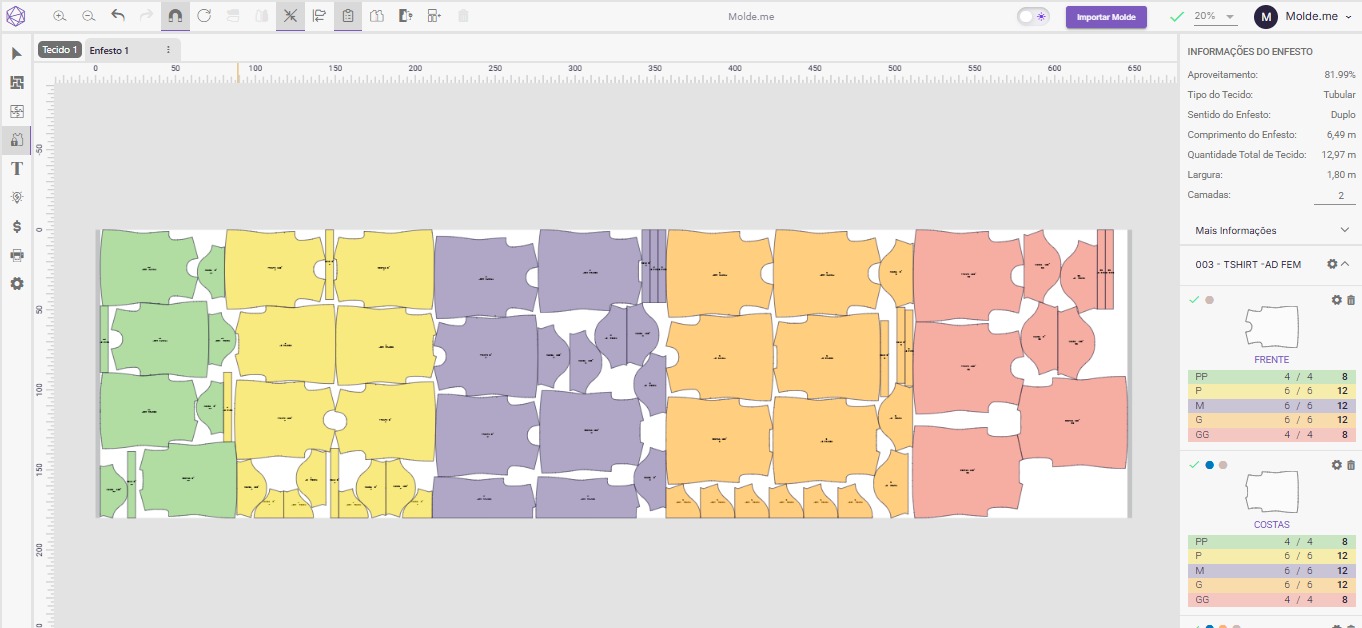Click the zoom in magnifier icon

(x=60, y=16)
